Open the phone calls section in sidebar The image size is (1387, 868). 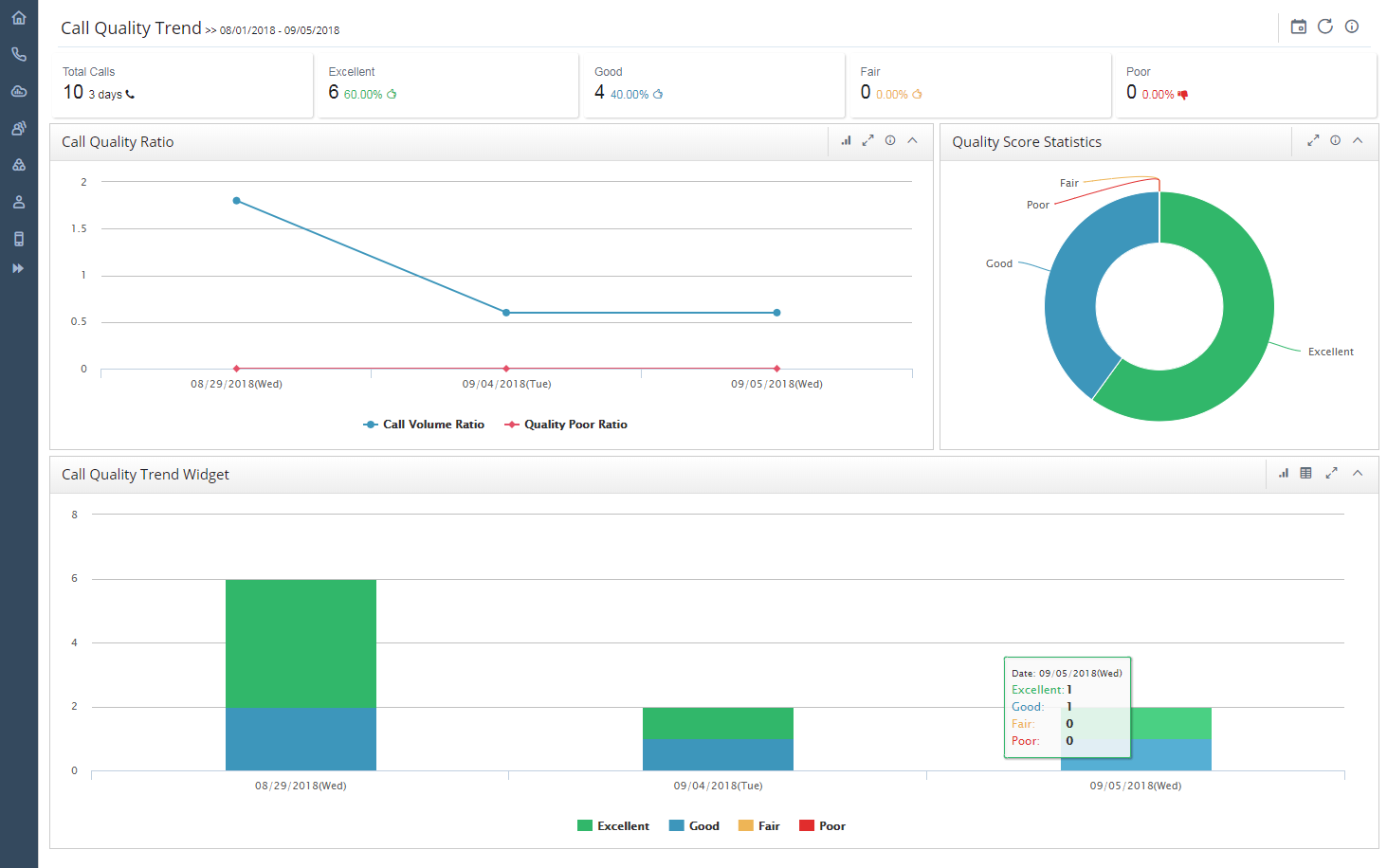[18, 54]
